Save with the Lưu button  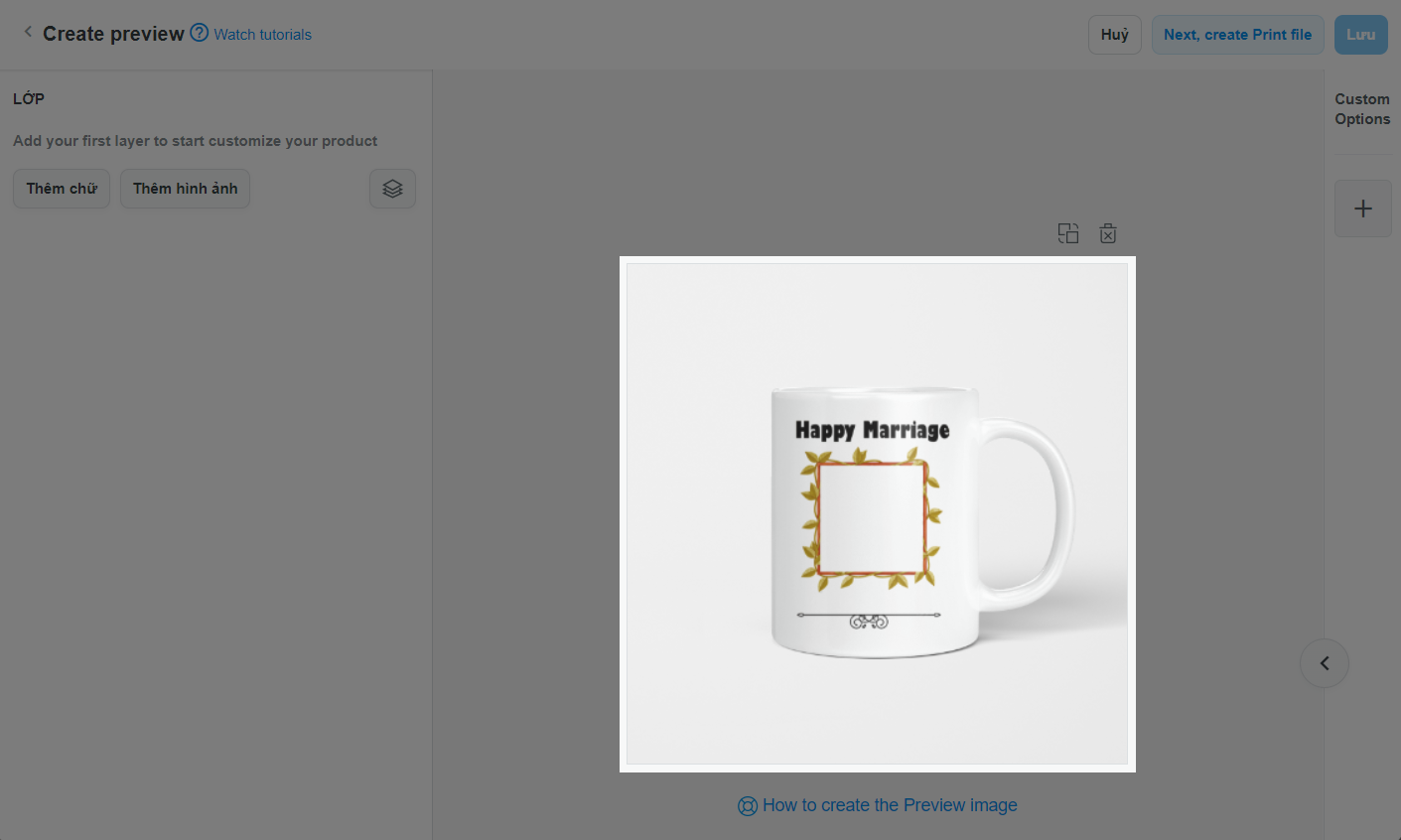tap(1361, 35)
